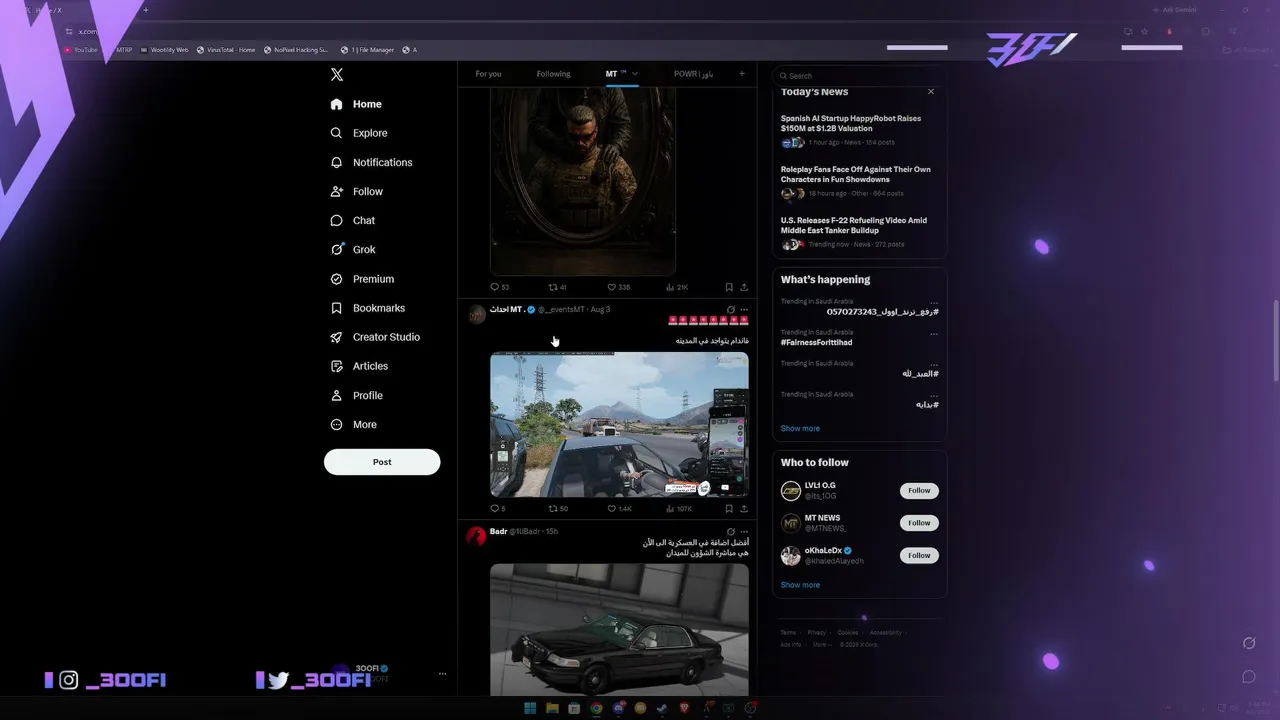Expand the MT tab dropdown chevron
The height and width of the screenshot is (720, 1280).
point(634,74)
